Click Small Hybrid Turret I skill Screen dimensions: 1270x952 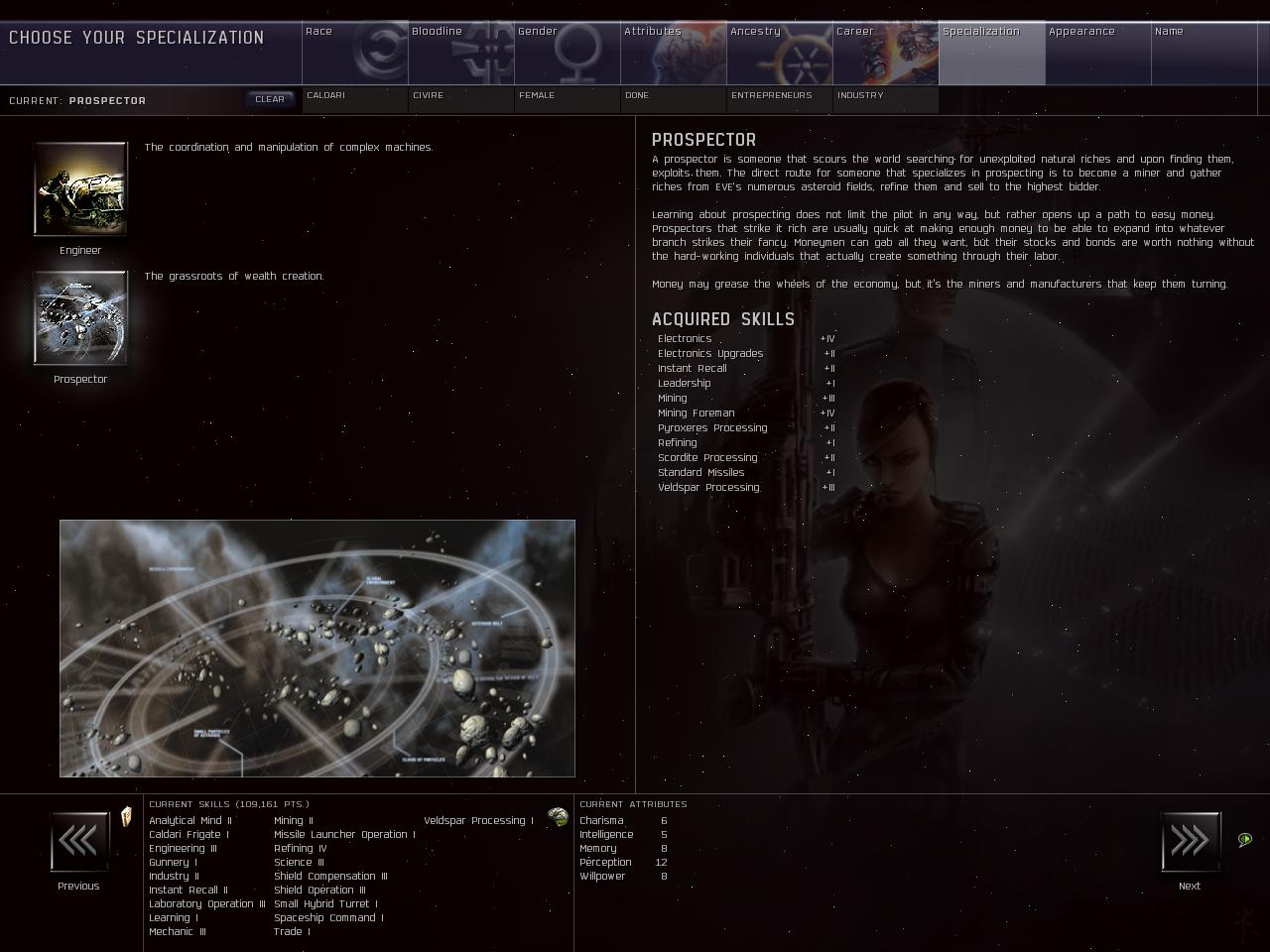(x=326, y=904)
